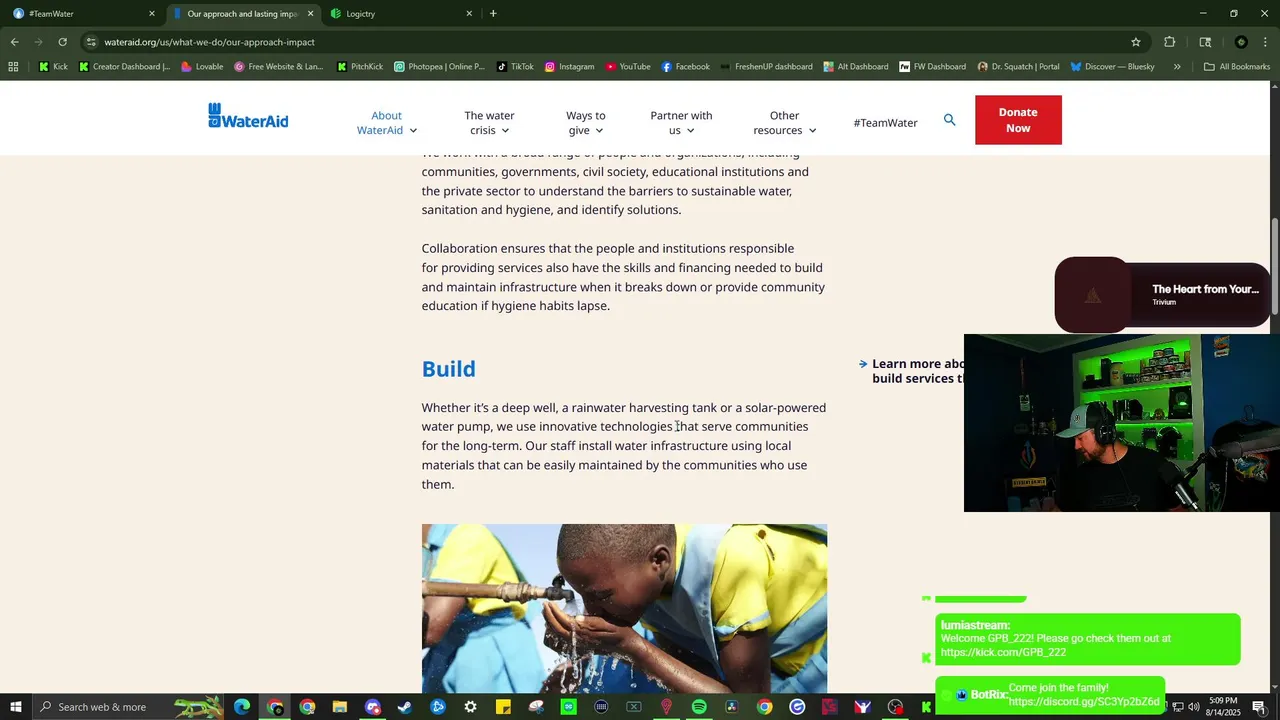Open the Lovable bookmark
The width and height of the screenshot is (1280, 720).
coord(201,67)
